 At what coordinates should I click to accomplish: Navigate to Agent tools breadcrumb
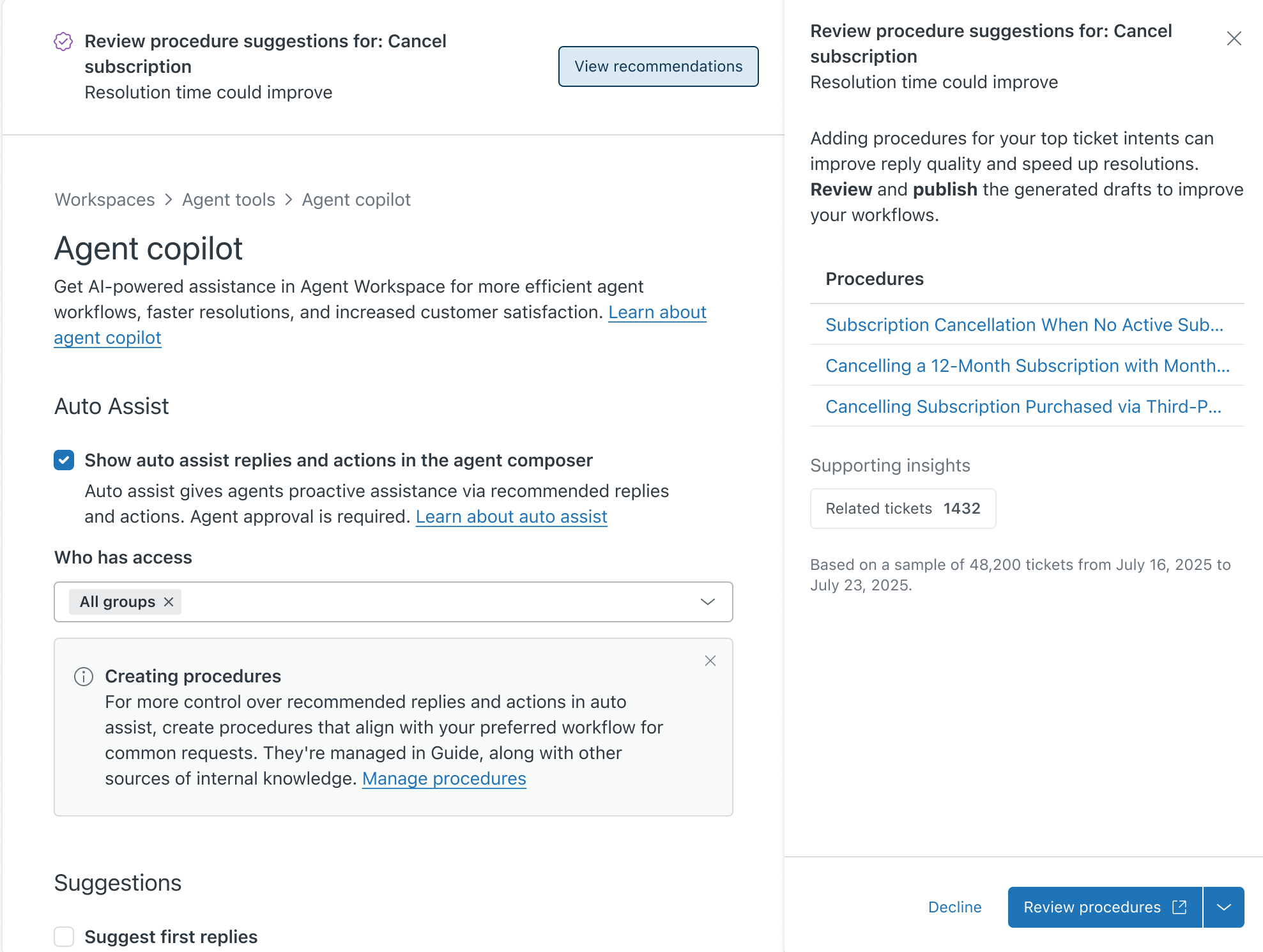click(x=229, y=200)
